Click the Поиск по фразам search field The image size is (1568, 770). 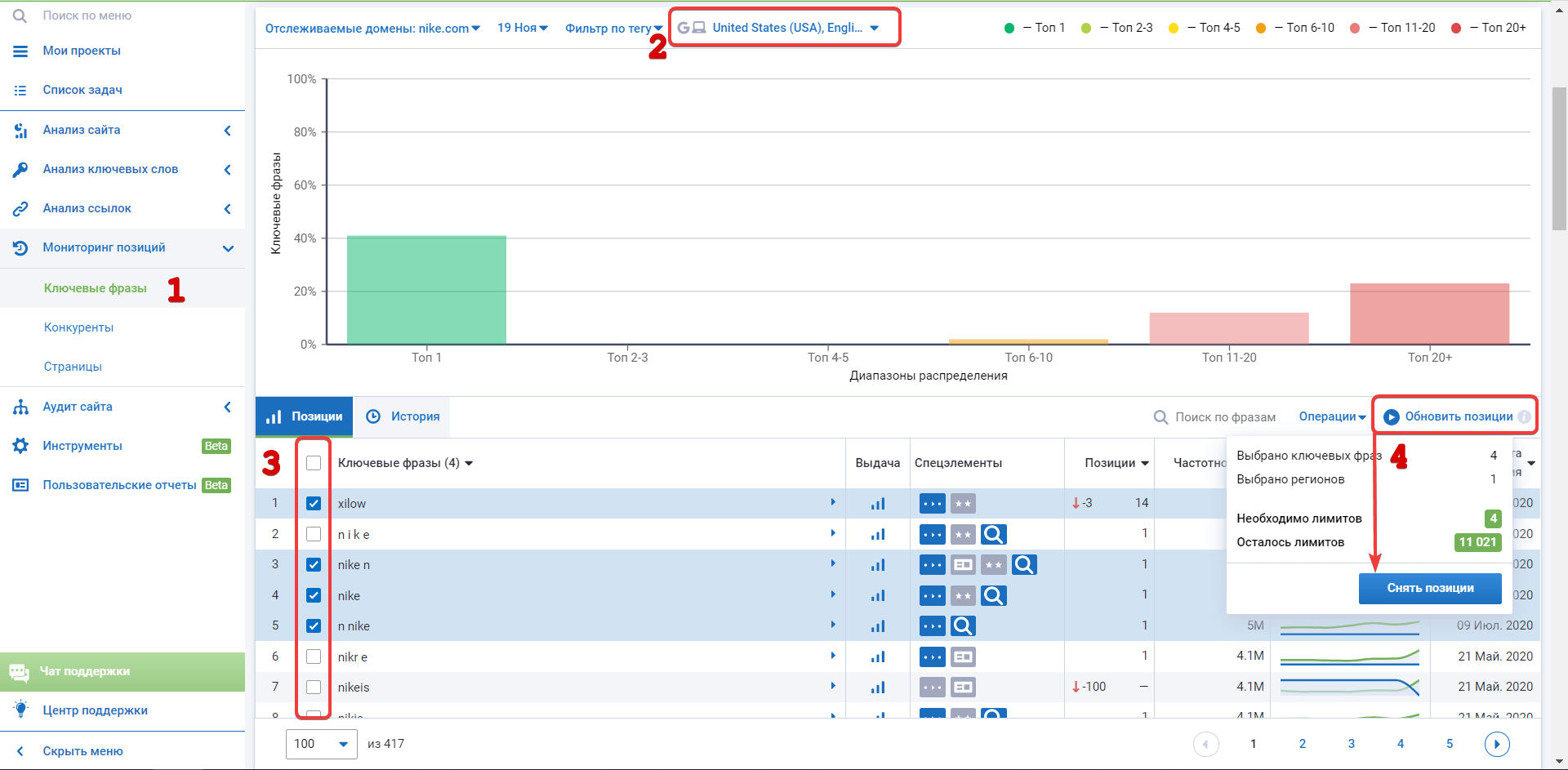pos(1224,417)
